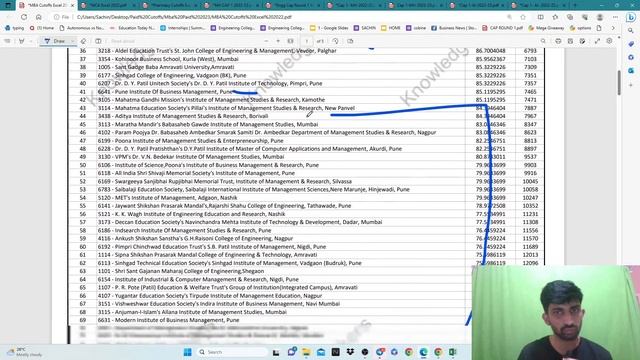Expand bookmarks overflow chevron
The height and width of the screenshot is (360, 640).
(x=613, y=28)
